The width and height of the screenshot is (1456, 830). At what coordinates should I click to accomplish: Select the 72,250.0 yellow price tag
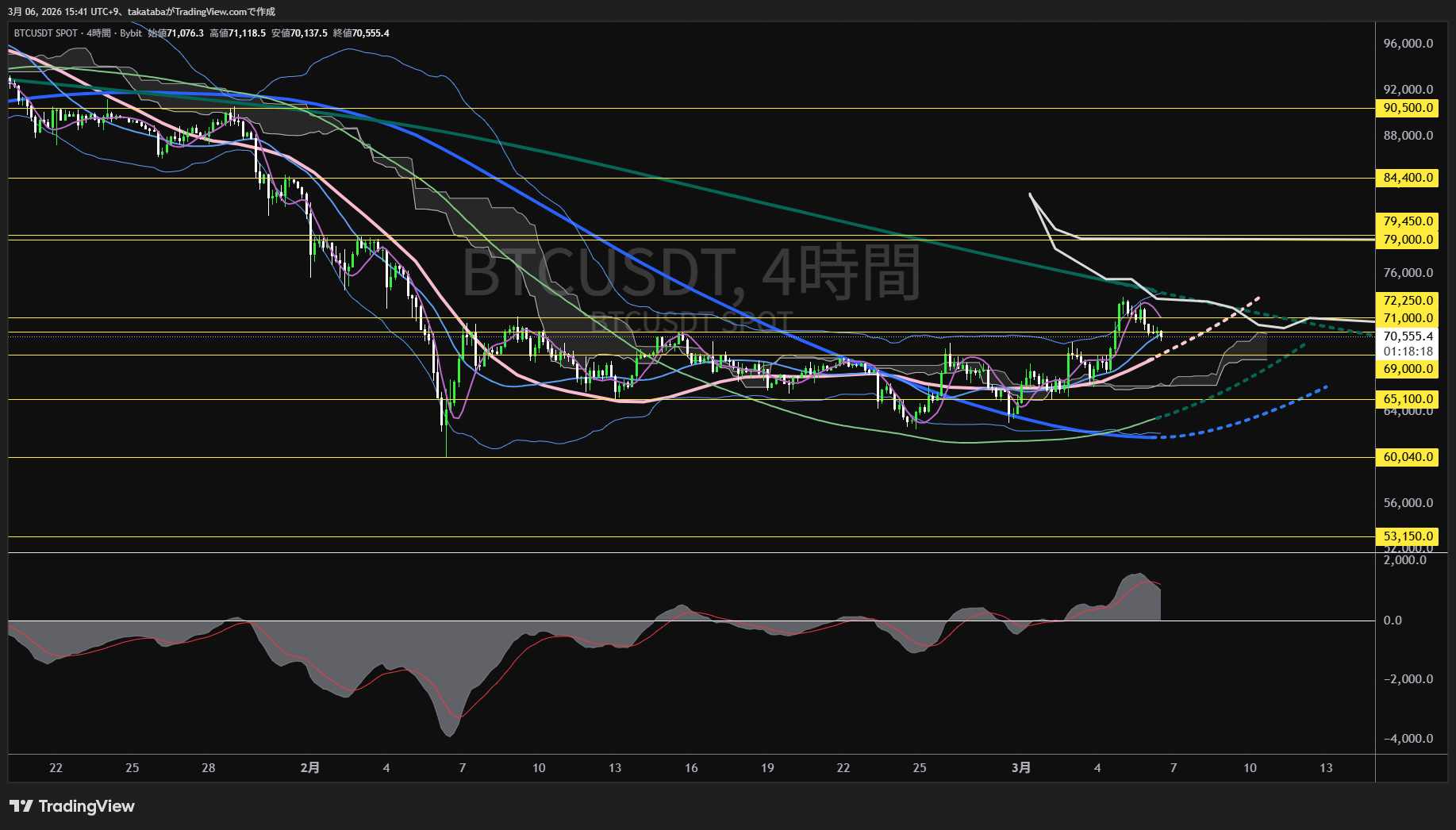click(x=1408, y=301)
